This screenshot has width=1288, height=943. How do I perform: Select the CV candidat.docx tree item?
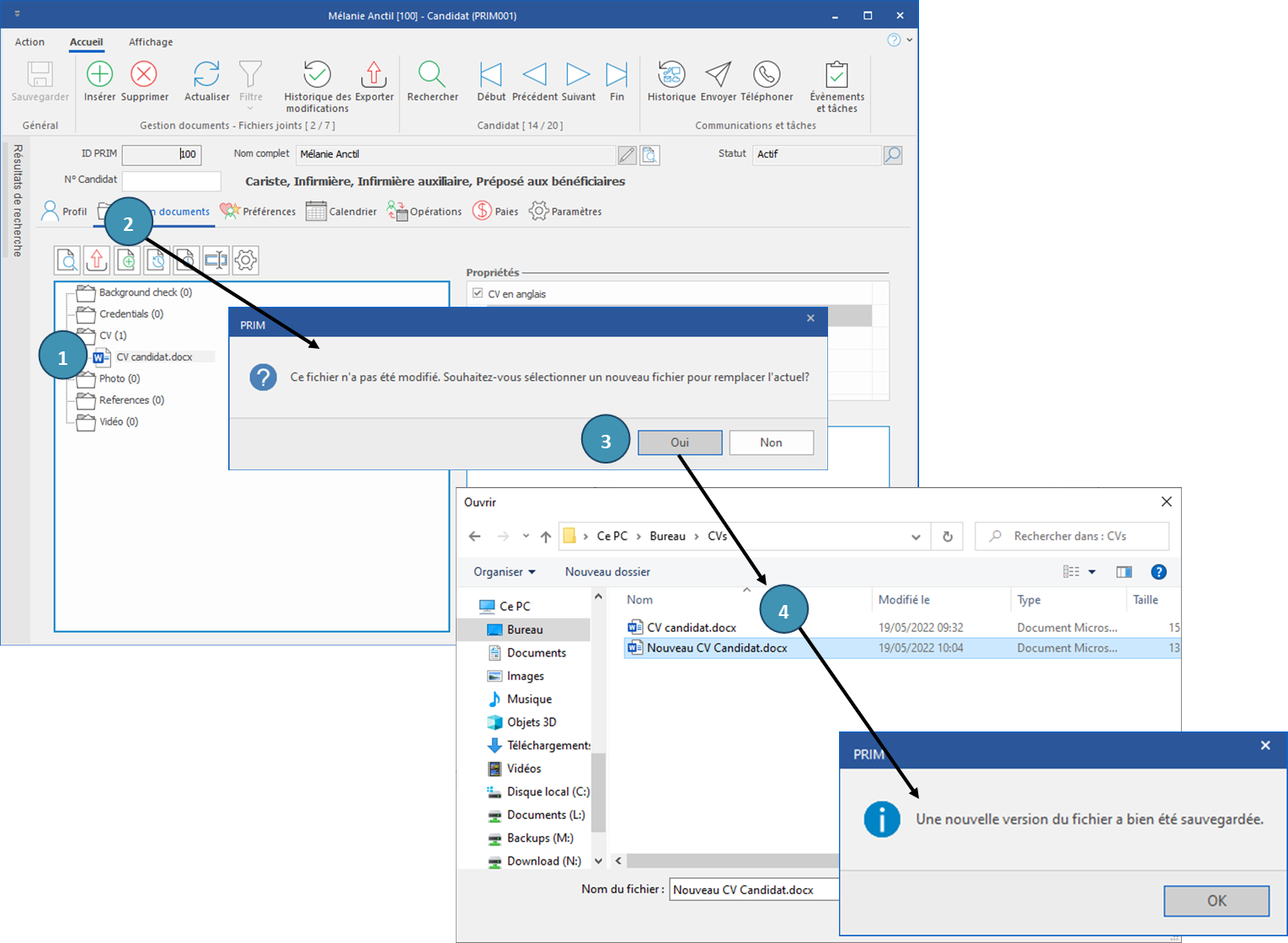154,357
